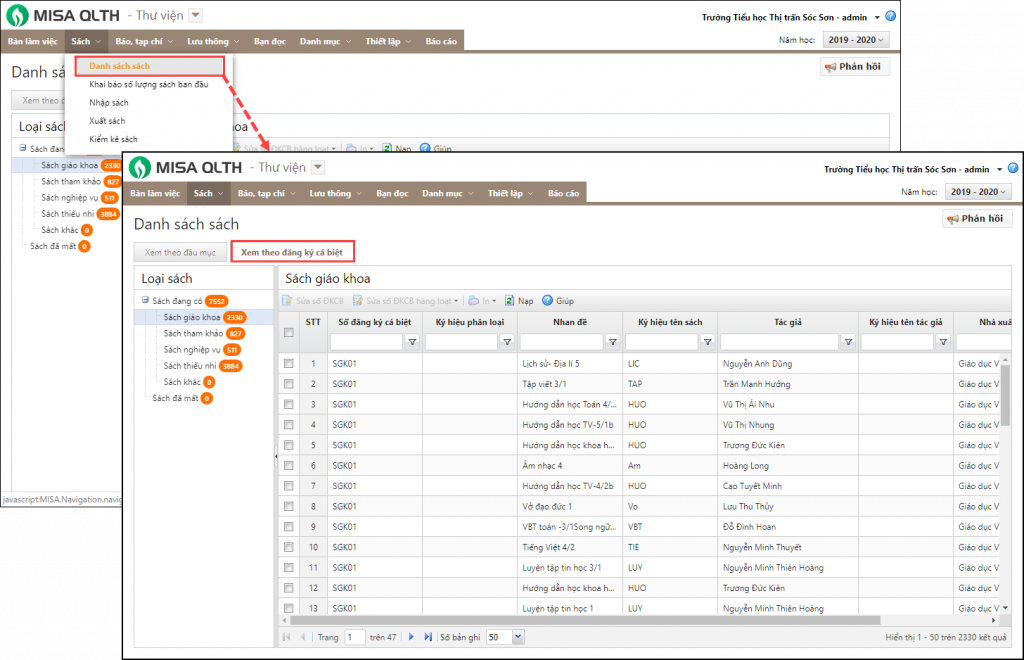Click the Nạp refresh icon in toolbar
Image resolution: width=1024 pixels, height=660 pixels.
(510, 300)
